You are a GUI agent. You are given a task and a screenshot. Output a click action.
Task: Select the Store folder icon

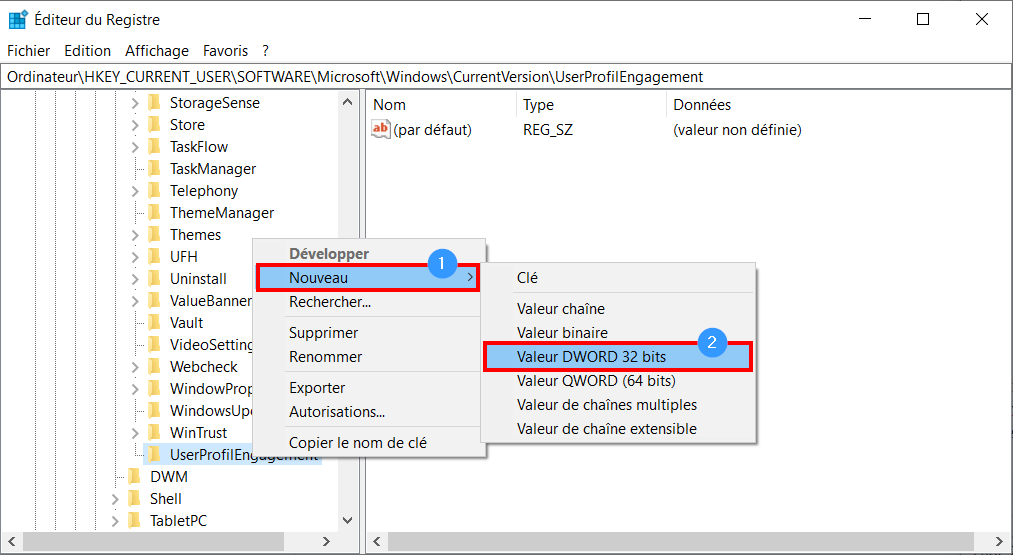[154, 125]
